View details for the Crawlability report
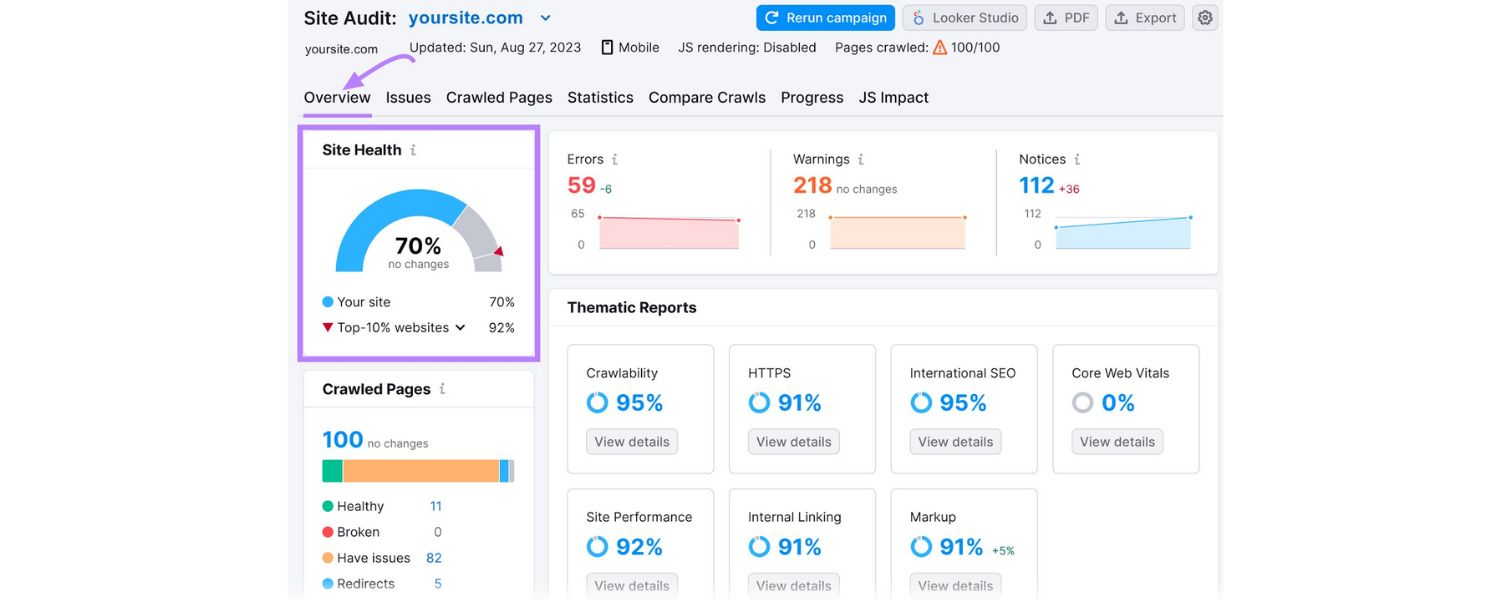Screen dimensions: 1500x600 631,441
